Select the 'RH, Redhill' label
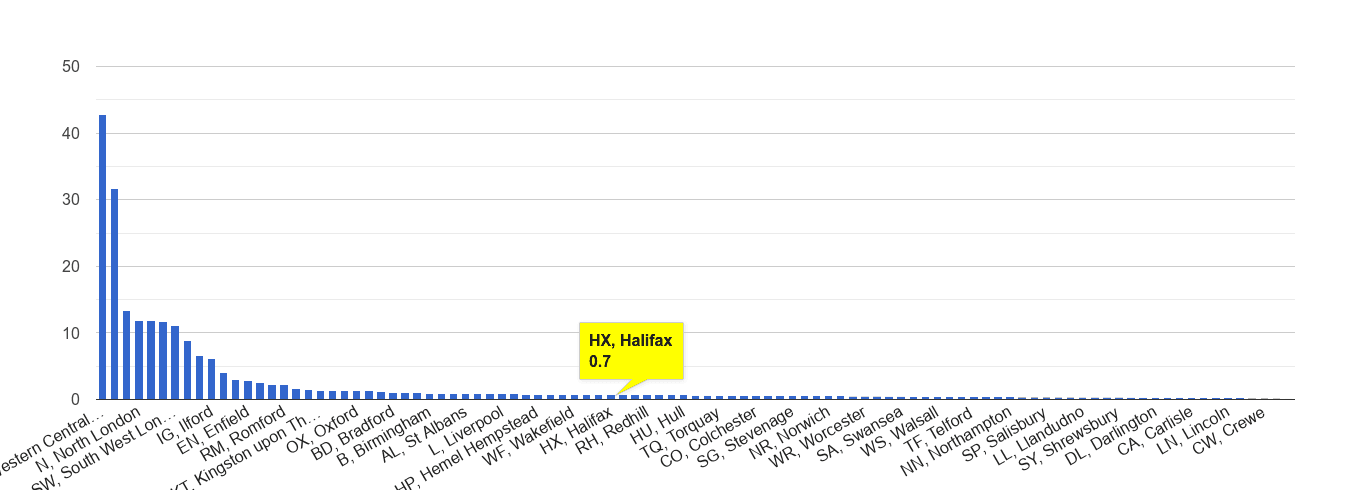Viewport: 1350px width, 490px height. tap(612, 430)
